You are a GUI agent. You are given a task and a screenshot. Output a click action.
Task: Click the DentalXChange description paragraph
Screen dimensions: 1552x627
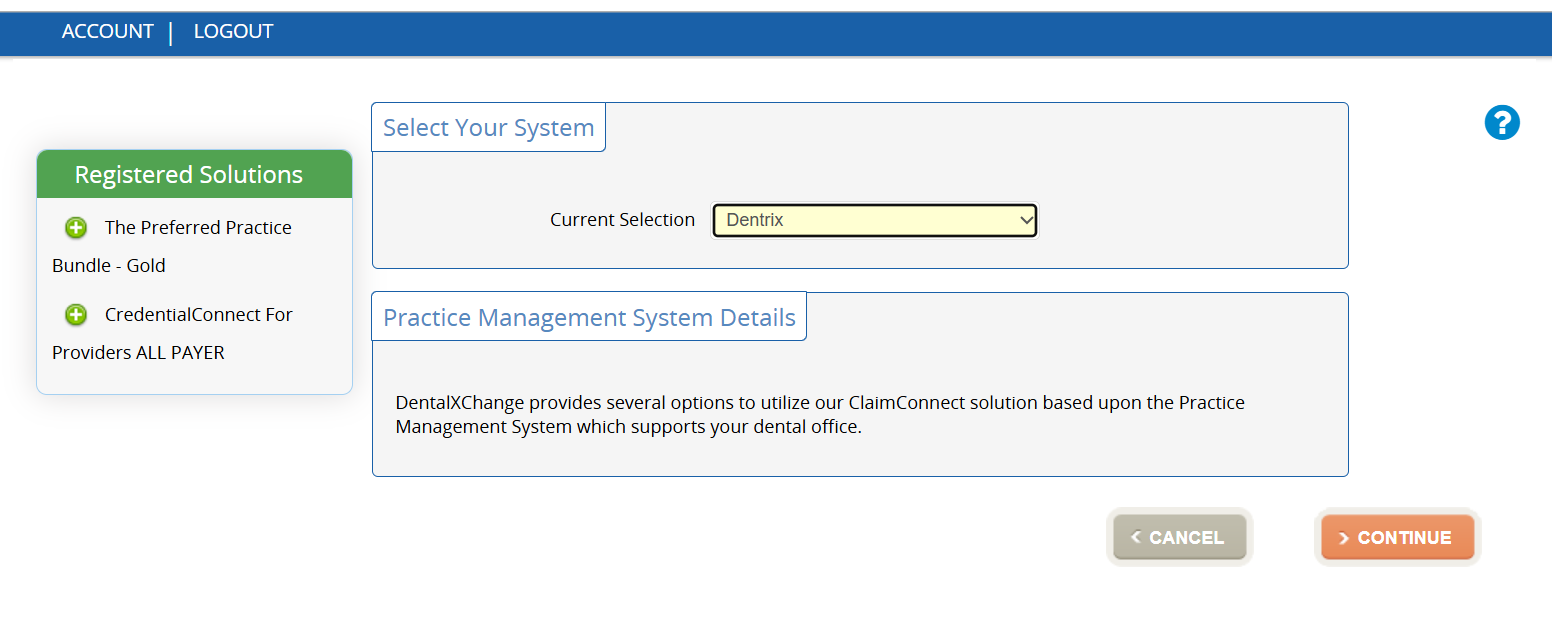click(x=820, y=415)
